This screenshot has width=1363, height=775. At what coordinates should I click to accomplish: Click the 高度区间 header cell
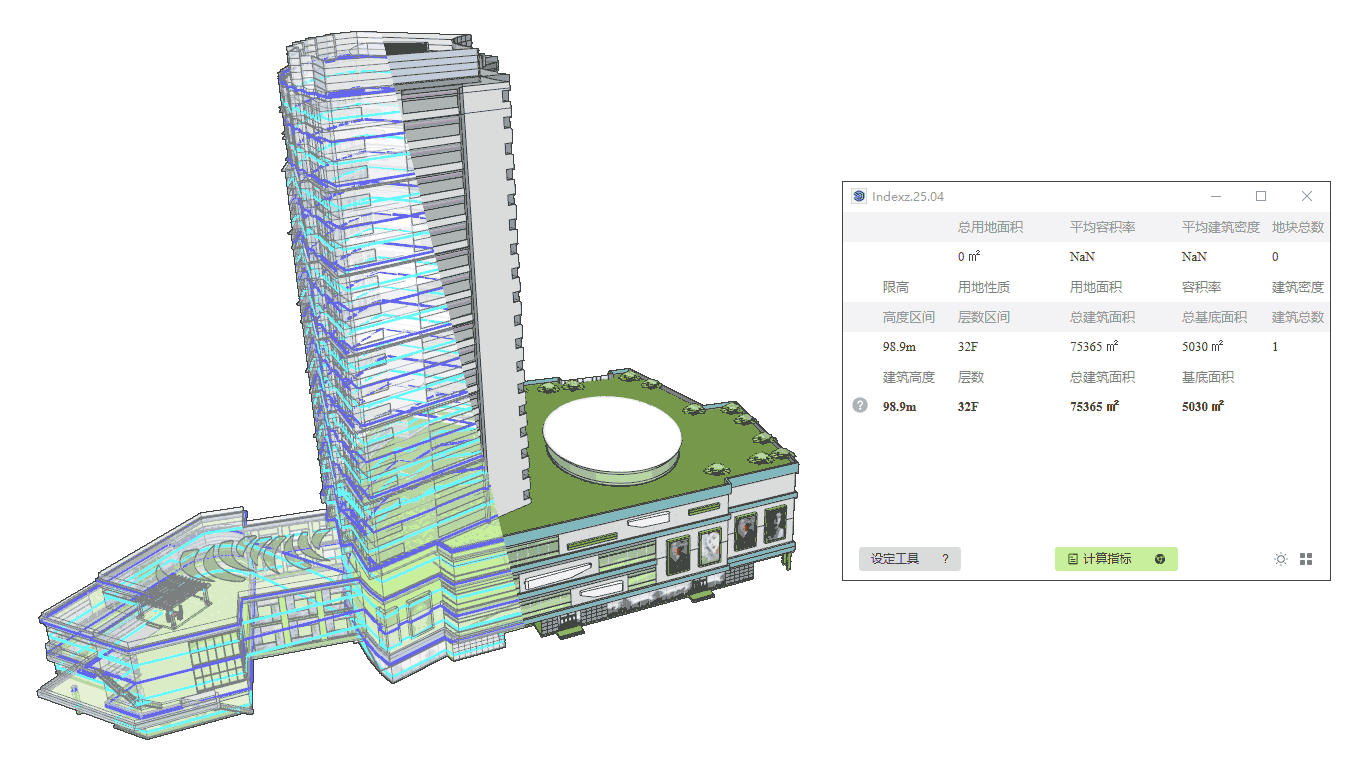908,317
